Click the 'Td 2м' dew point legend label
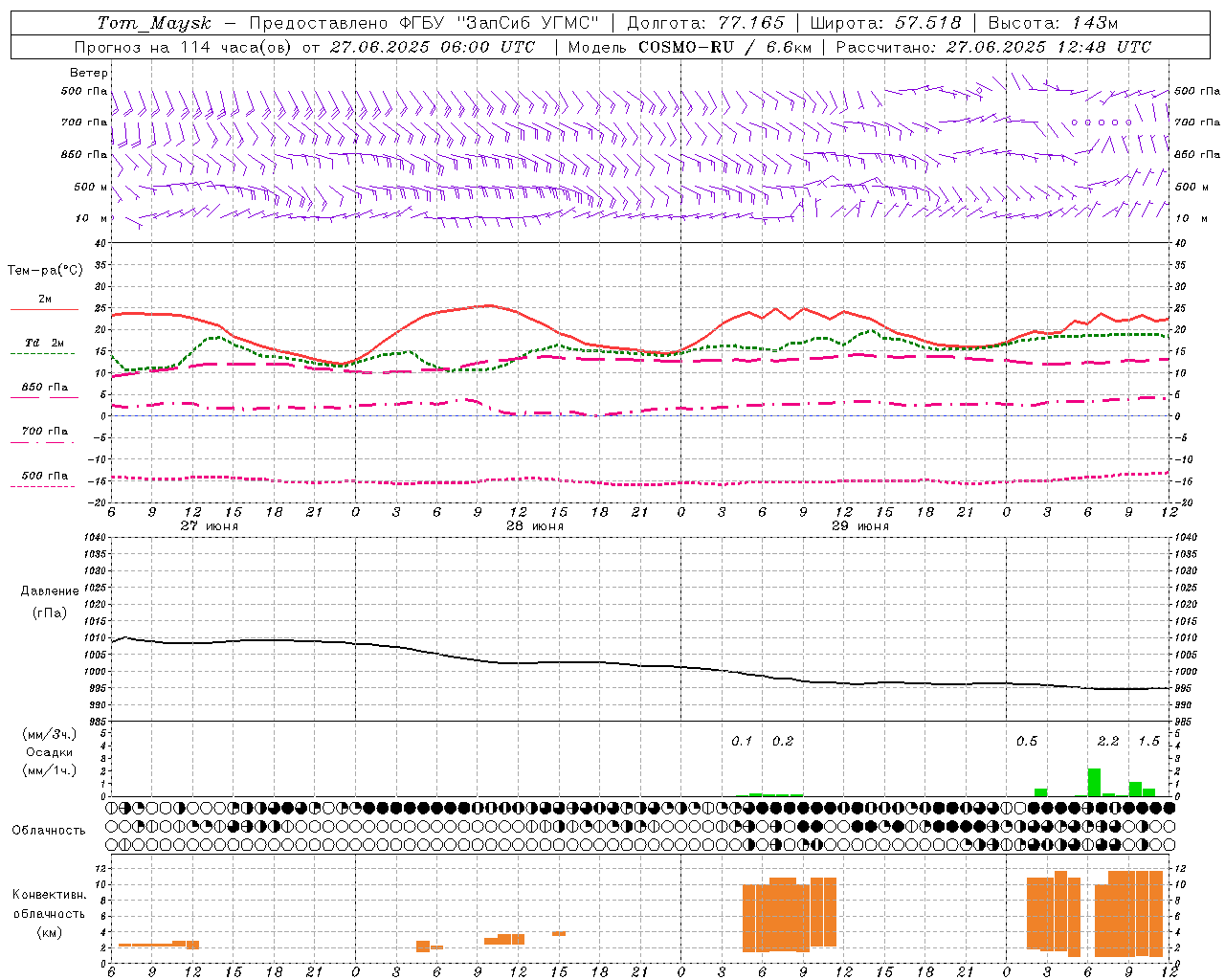The width and height of the screenshot is (1225, 980). (45, 343)
